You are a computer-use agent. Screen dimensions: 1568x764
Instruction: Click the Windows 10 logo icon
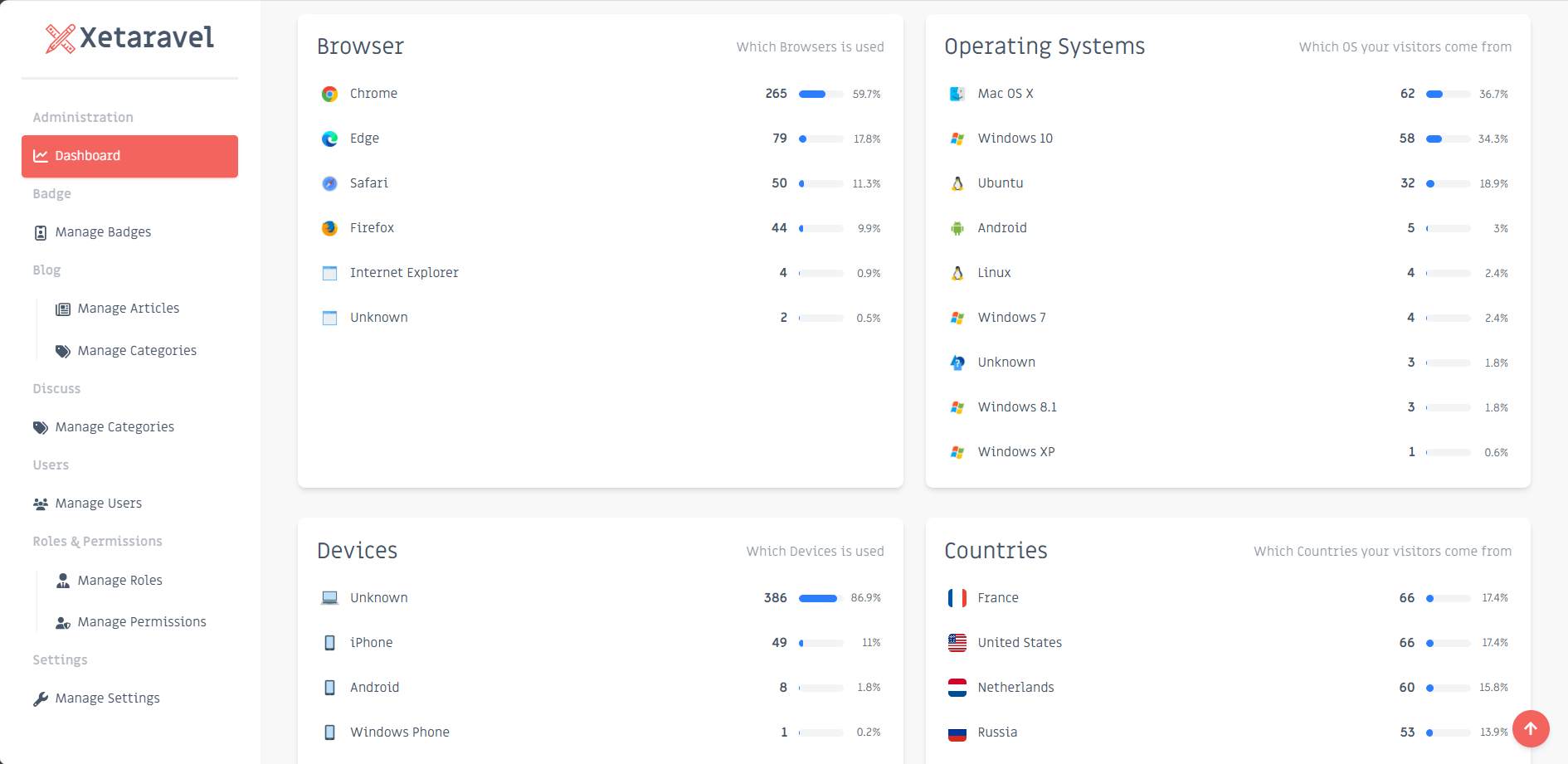957,138
